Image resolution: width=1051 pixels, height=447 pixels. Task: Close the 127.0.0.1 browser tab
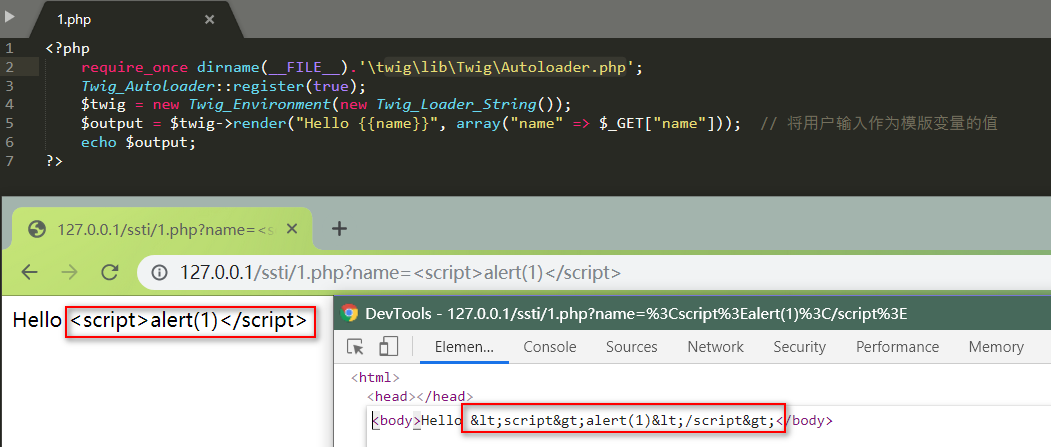point(296,229)
